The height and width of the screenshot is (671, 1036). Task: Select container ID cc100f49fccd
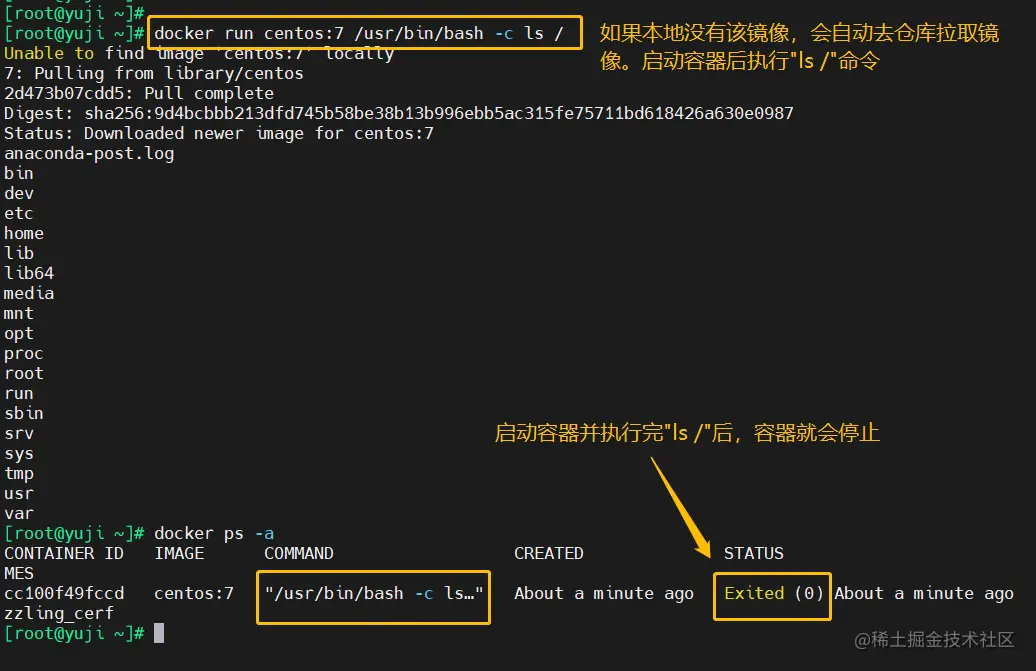pos(64,593)
